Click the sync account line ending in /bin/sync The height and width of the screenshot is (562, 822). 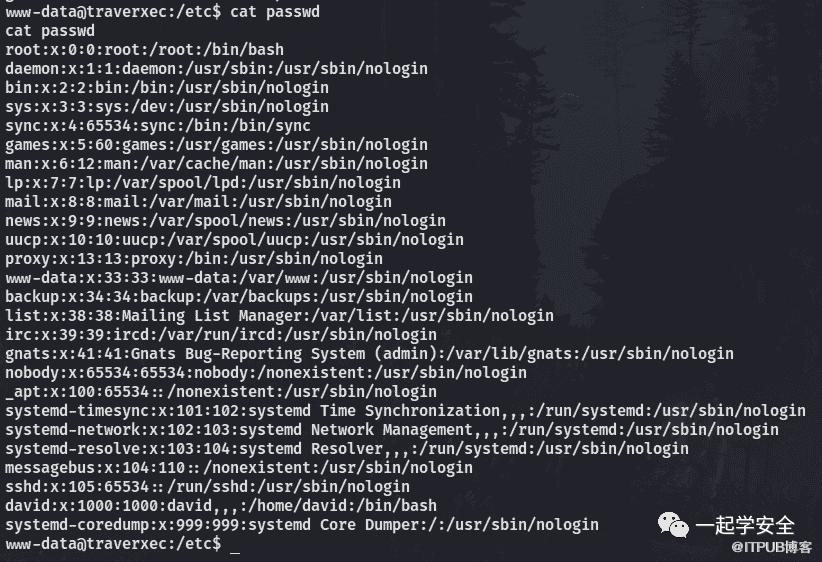[158, 126]
